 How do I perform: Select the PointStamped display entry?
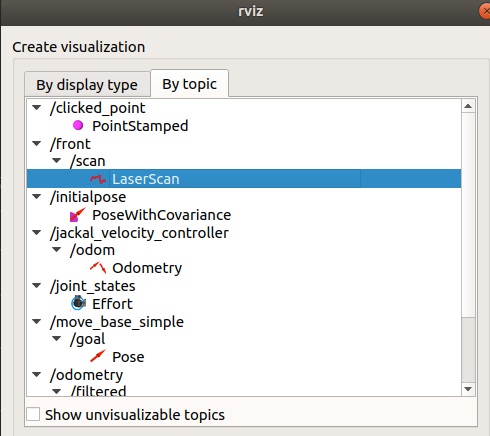click(140, 126)
